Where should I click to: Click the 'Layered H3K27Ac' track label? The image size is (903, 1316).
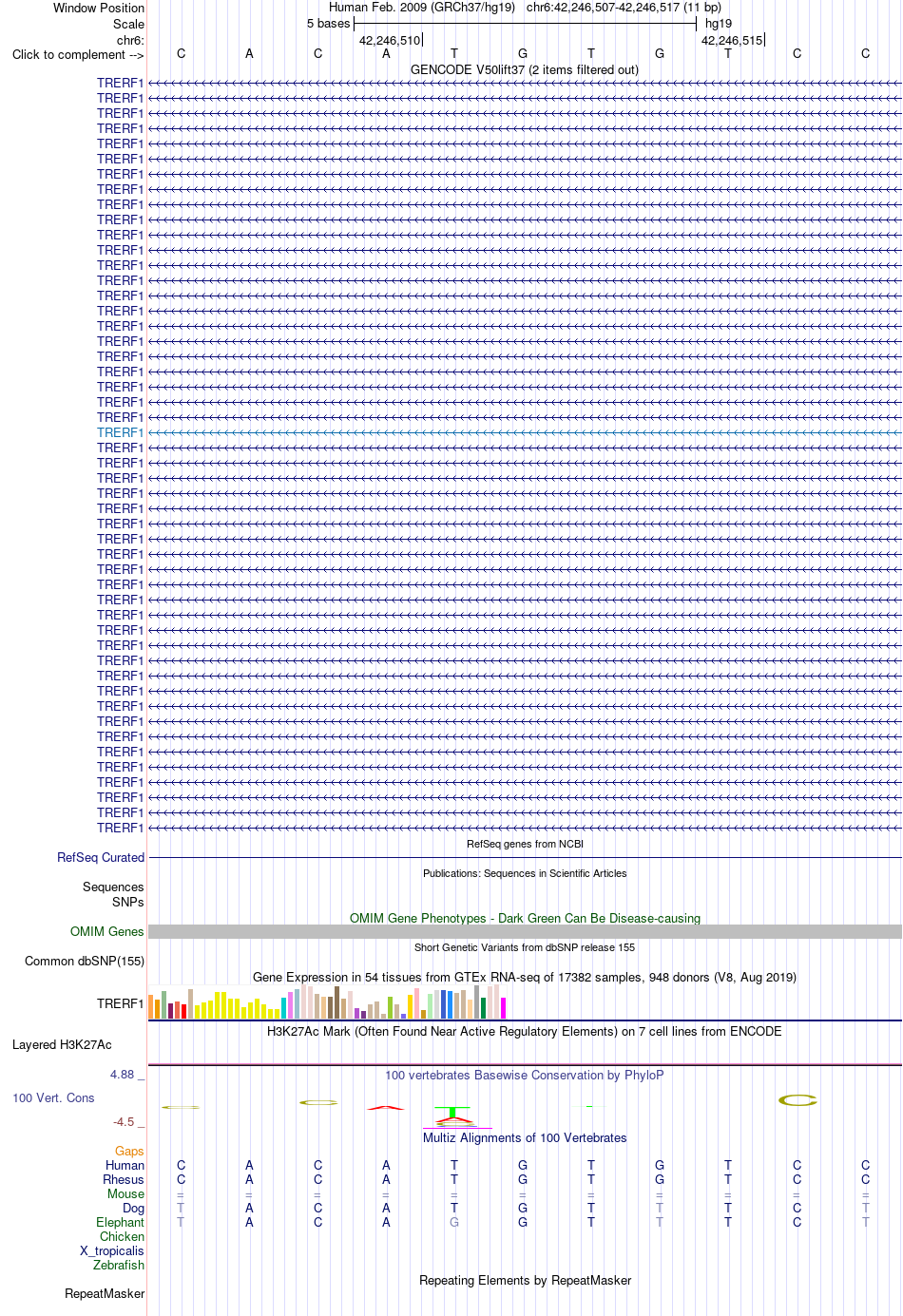[62, 1044]
